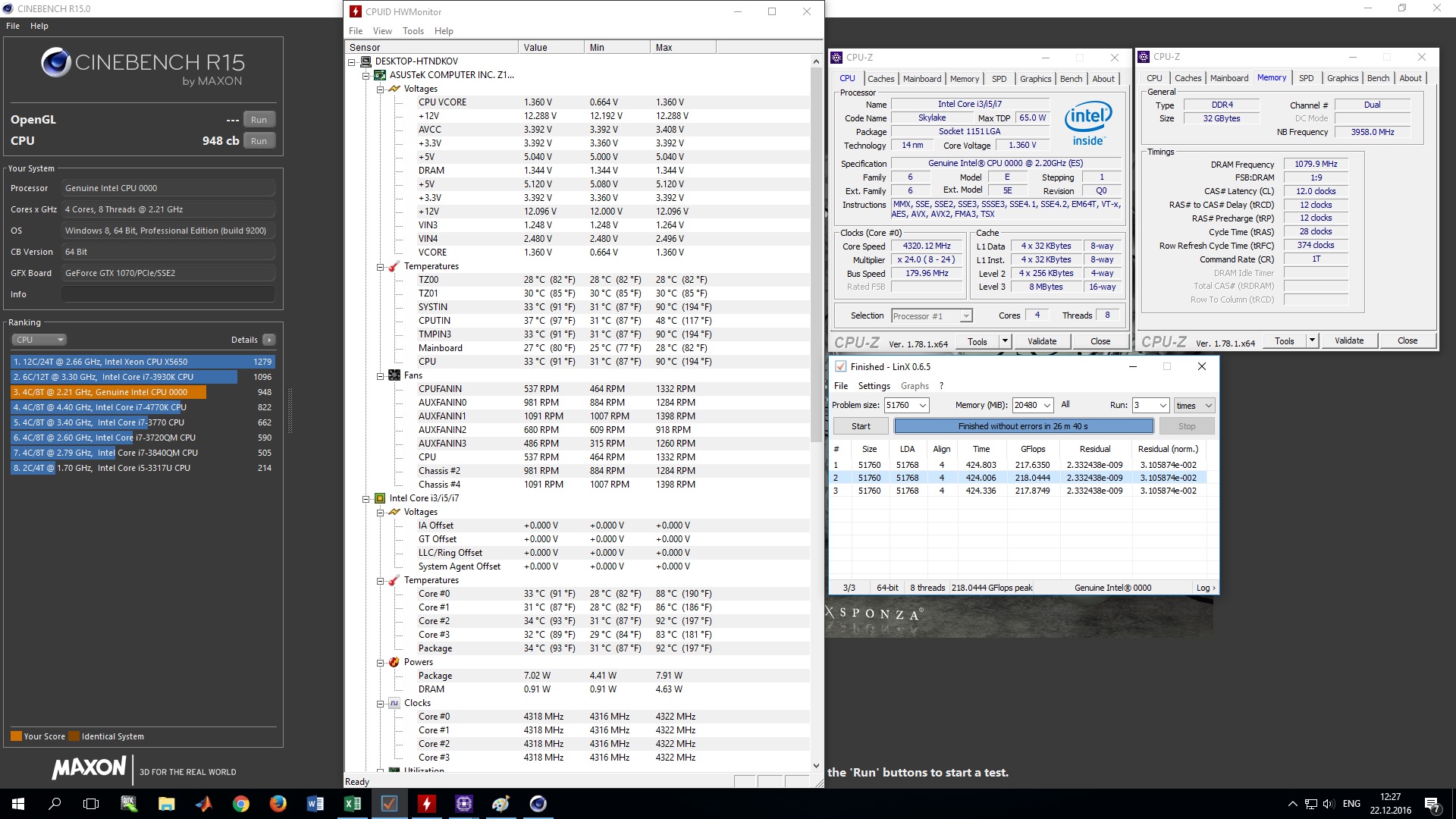Open the Problem size dropdown in LinX

(923, 406)
